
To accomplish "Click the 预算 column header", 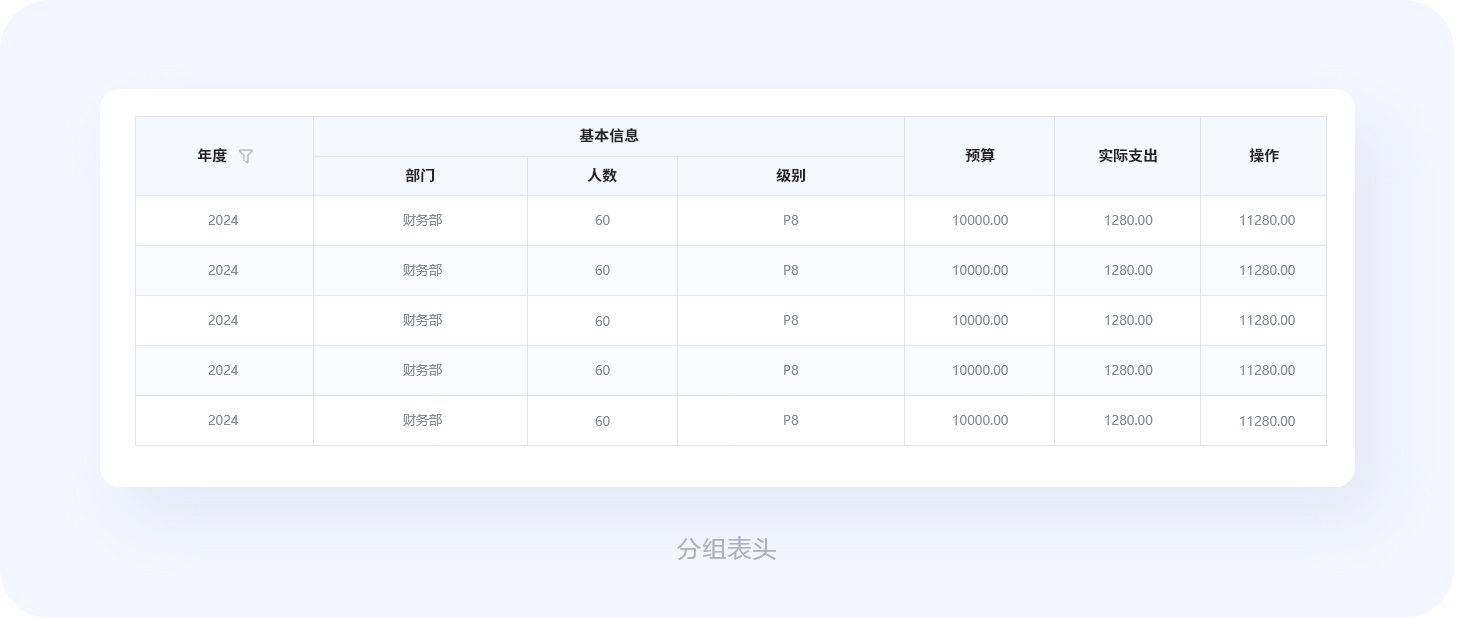I will [980, 156].
